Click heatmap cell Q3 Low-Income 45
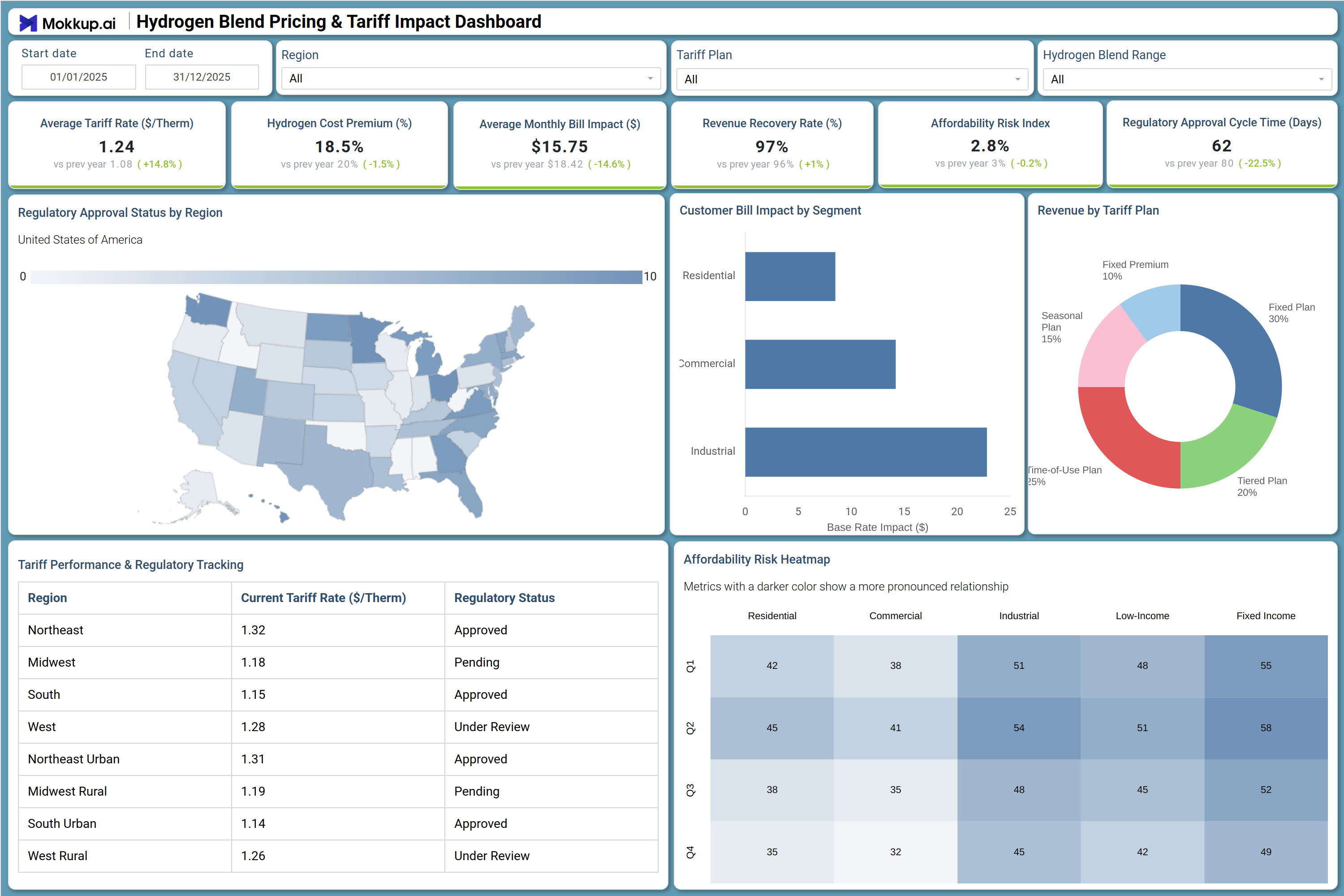 tap(1142, 790)
